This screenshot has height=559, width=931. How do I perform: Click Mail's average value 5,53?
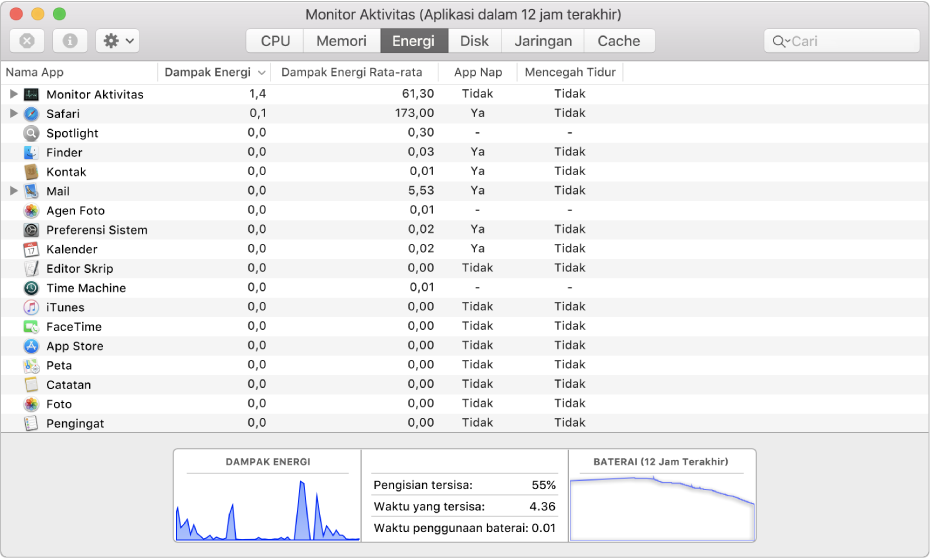[422, 191]
